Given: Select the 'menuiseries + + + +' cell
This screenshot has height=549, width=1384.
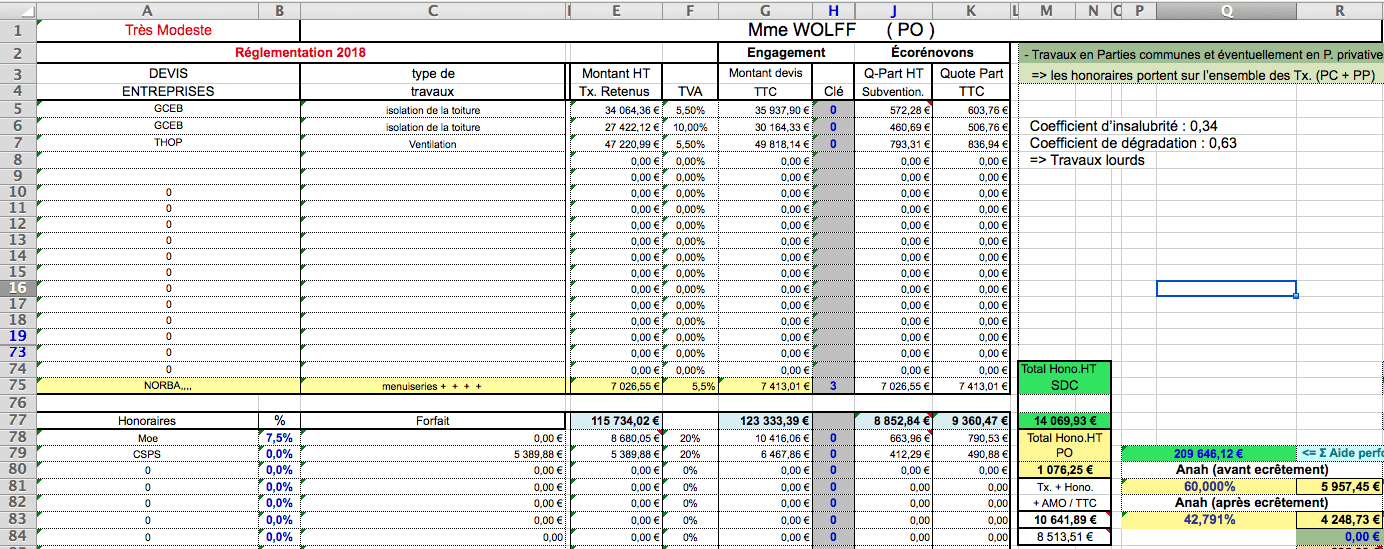Looking at the screenshot, I should [432, 385].
